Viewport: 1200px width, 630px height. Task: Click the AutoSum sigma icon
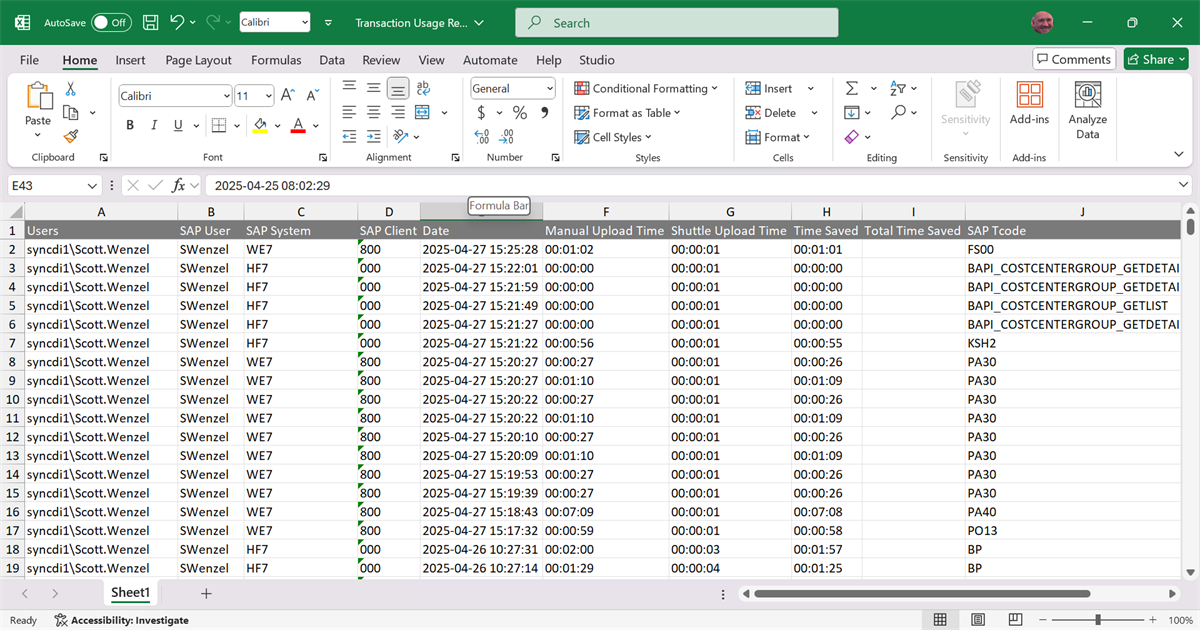pyautogui.click(x=851, y=88)
